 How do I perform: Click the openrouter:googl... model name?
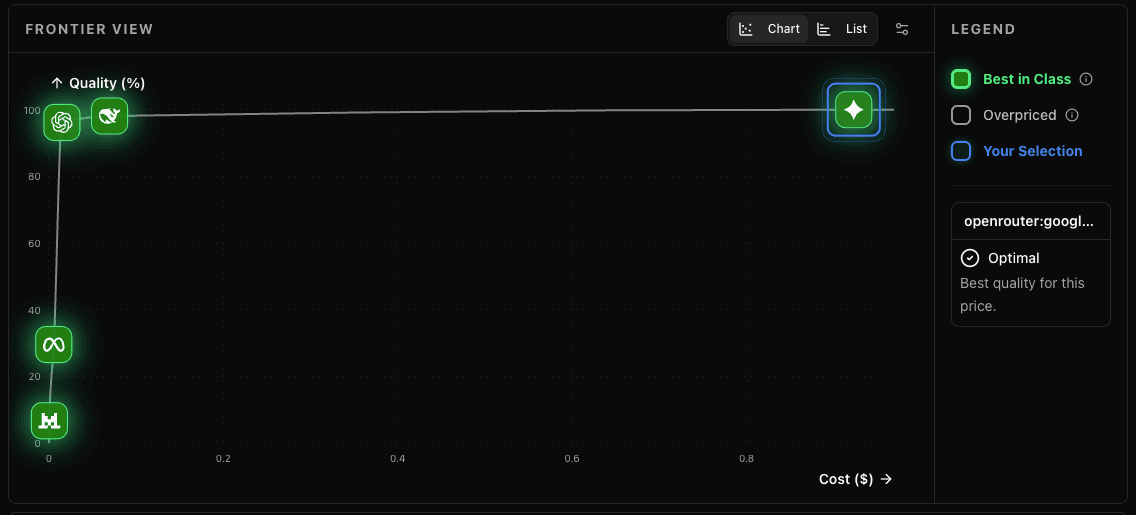coord(1027,221)
